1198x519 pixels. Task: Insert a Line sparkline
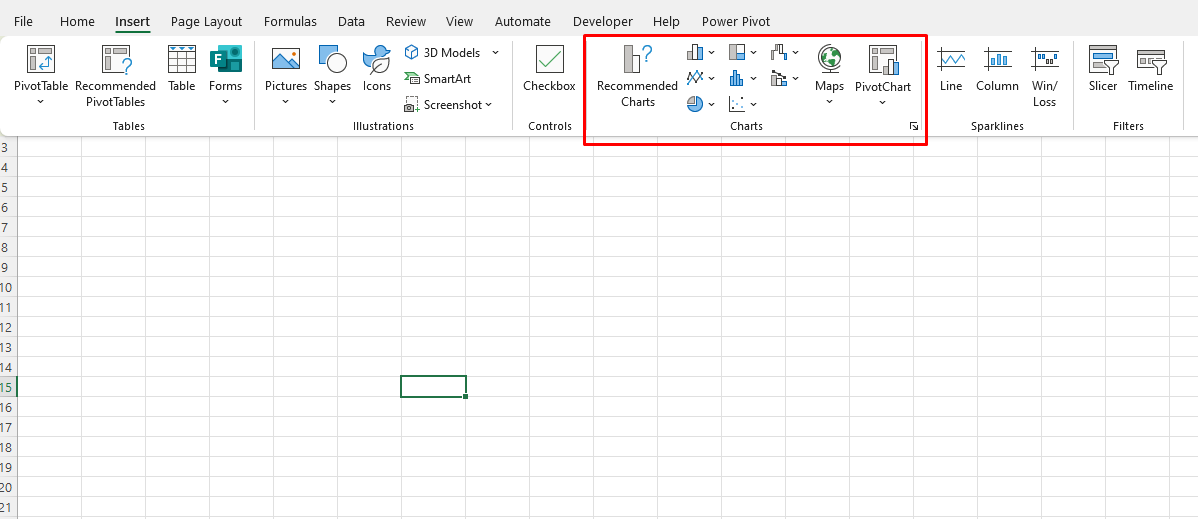(x=951, y=69)
